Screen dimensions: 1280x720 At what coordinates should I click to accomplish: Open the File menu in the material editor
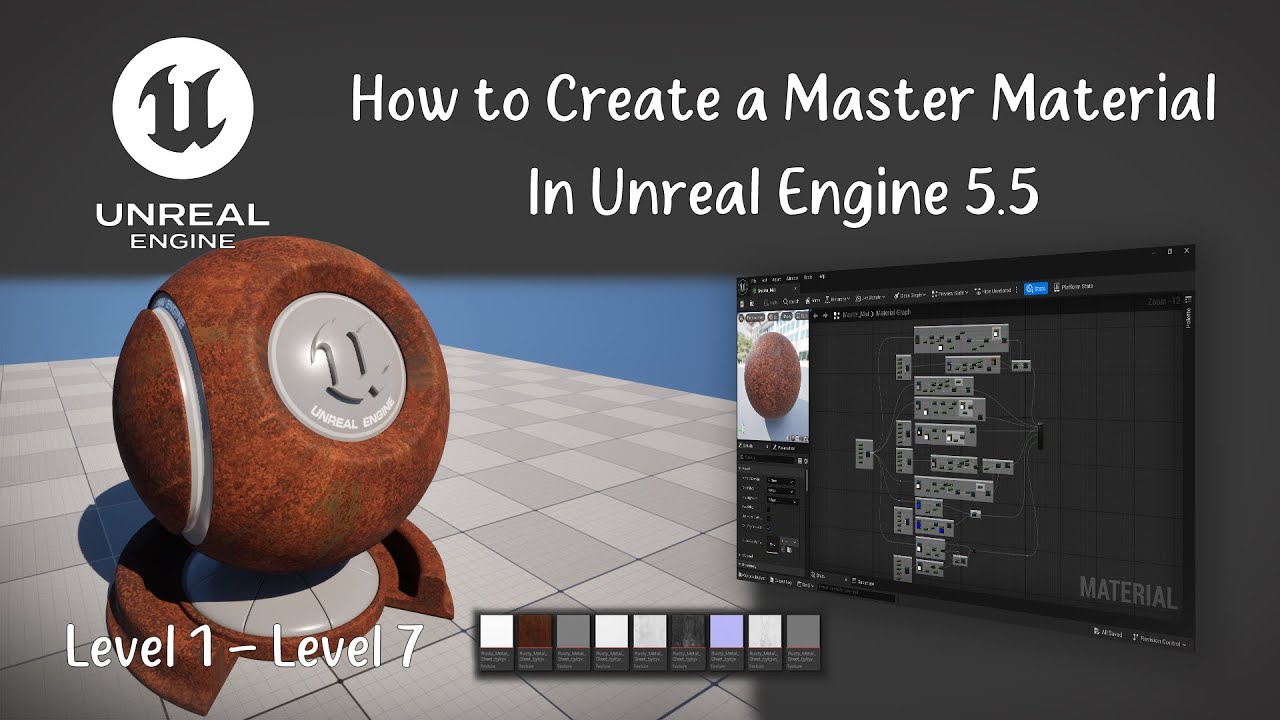coord(753,280)
